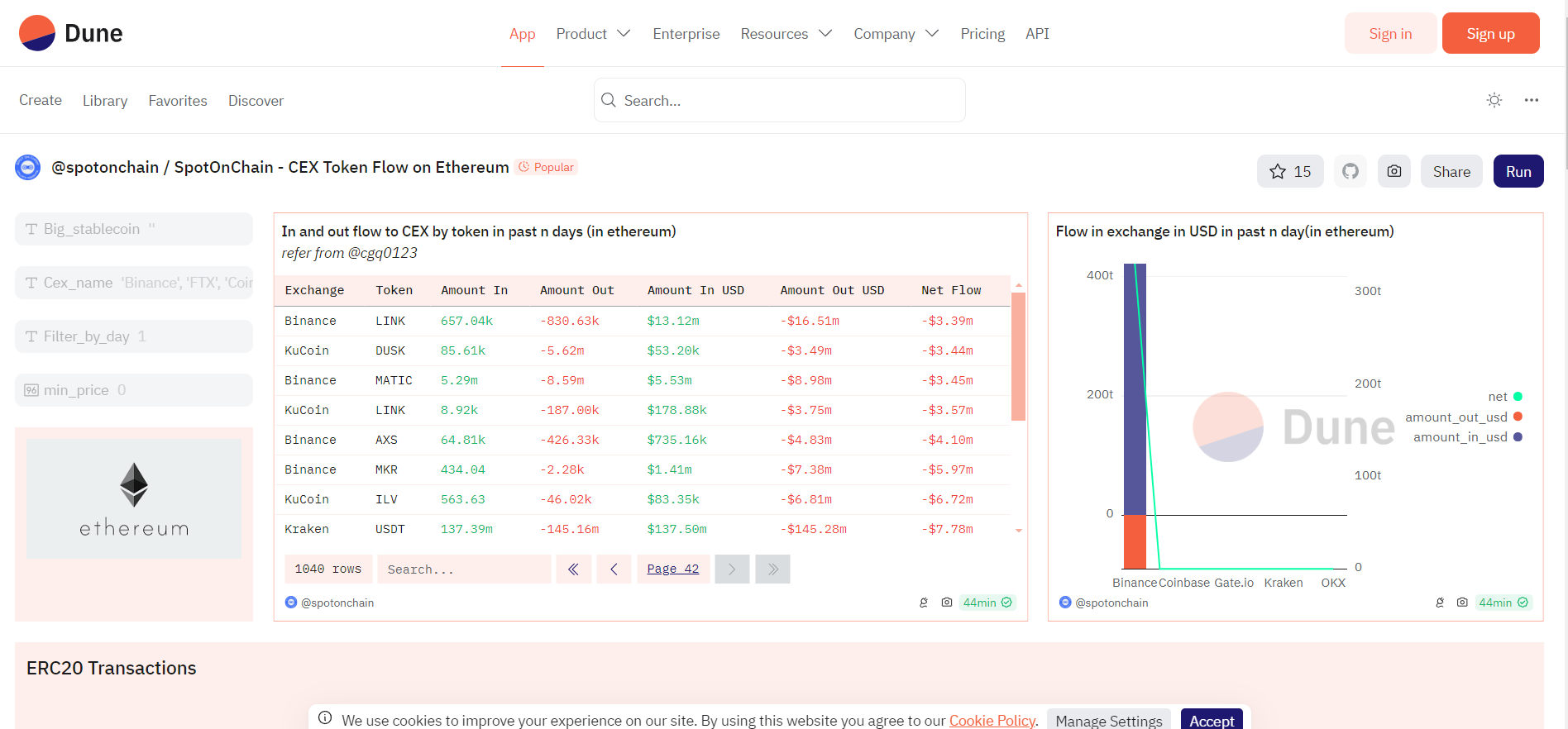Click the ethereum logo image
The width and height of the screenshot is (1568, 729).
(134, 498)
